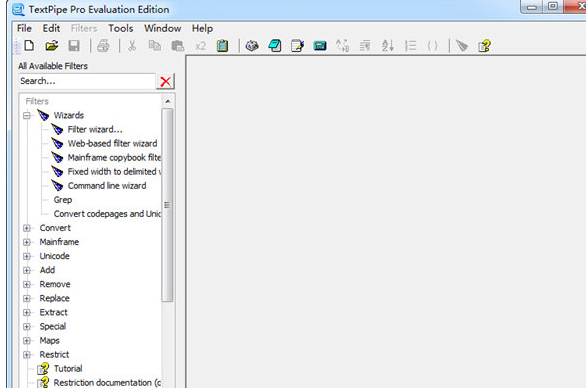Open Restriction documentation tree item
586x388 pixels.
[x=107, y=383]
